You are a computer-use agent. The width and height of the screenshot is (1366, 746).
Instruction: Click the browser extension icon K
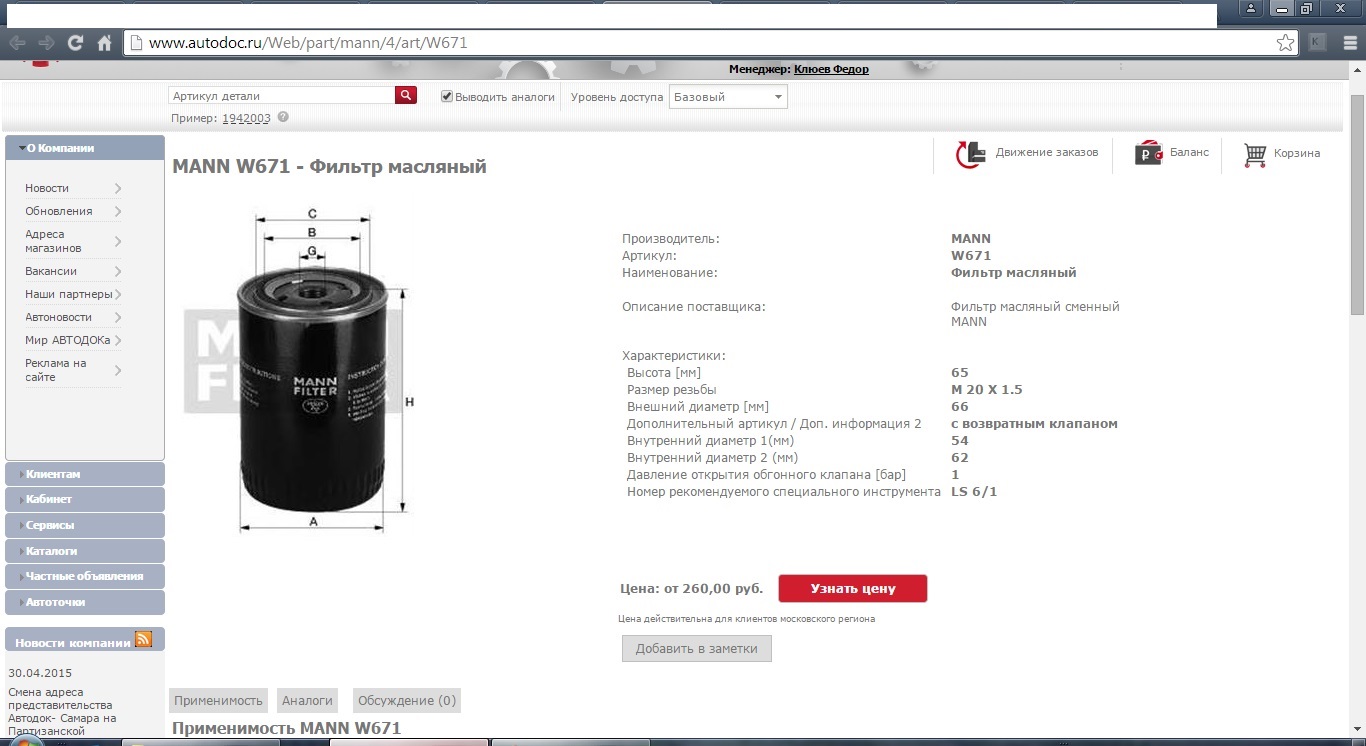click(1318, 42)
